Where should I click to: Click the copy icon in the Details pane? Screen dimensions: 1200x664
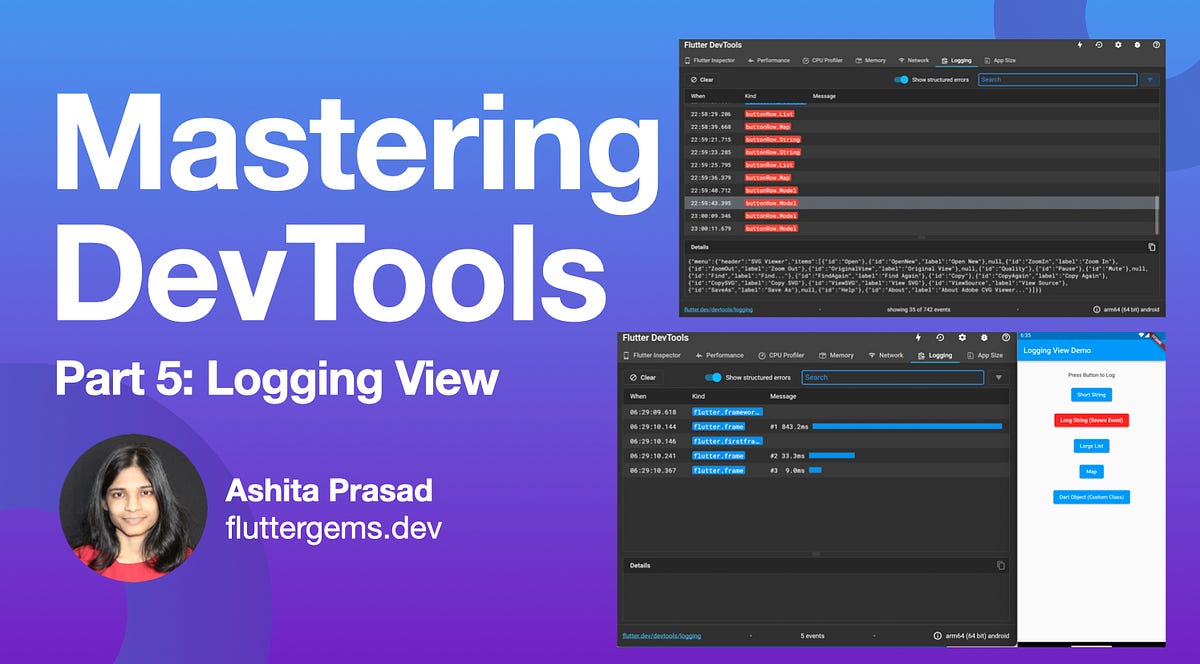1152,245
